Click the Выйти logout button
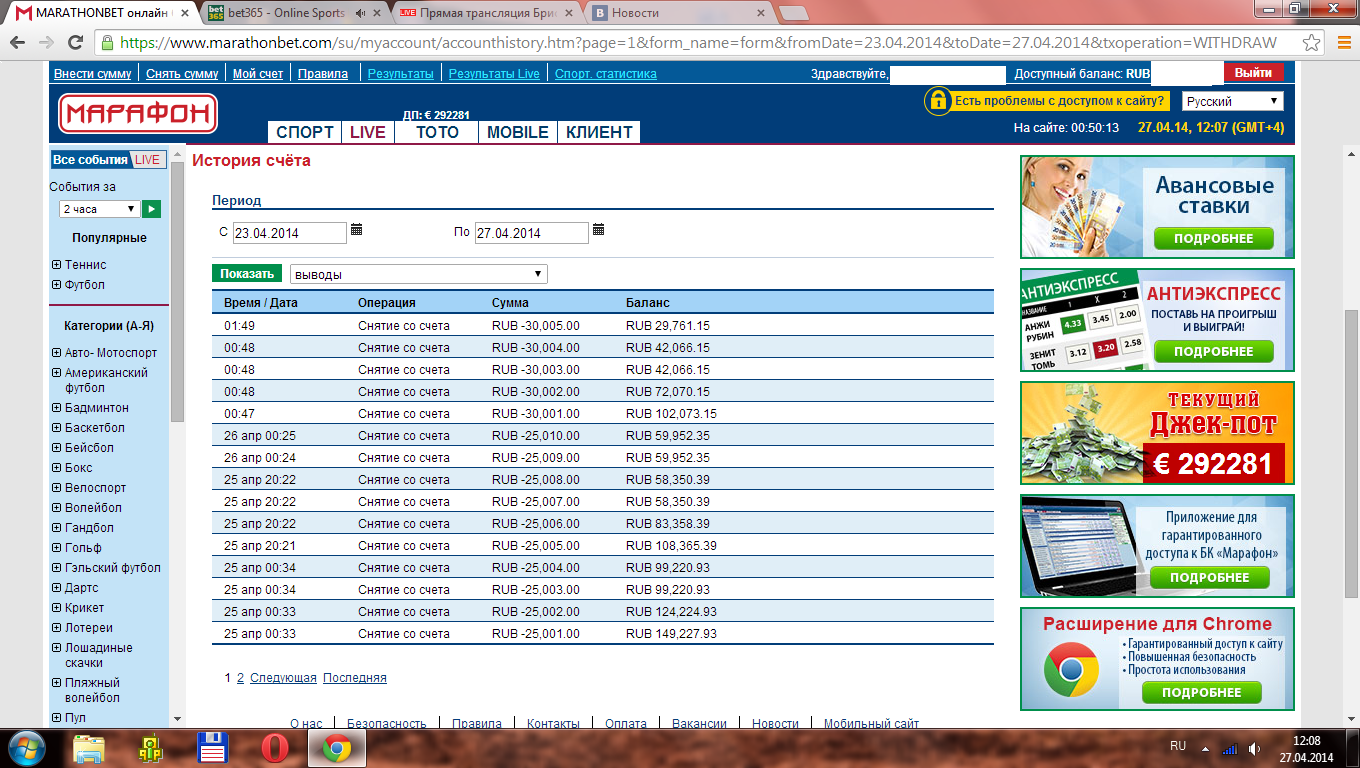 pos(1253,73)
